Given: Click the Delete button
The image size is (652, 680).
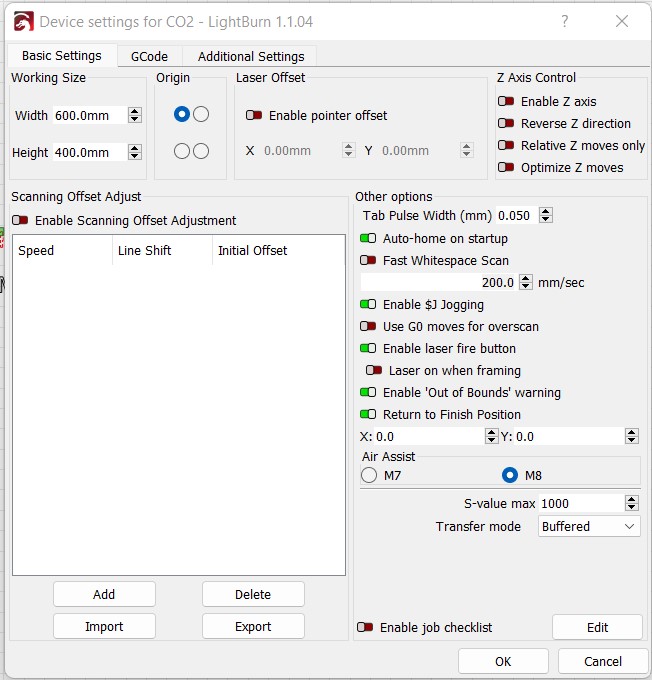Looking at the screenshot, I should pos(253,594).
